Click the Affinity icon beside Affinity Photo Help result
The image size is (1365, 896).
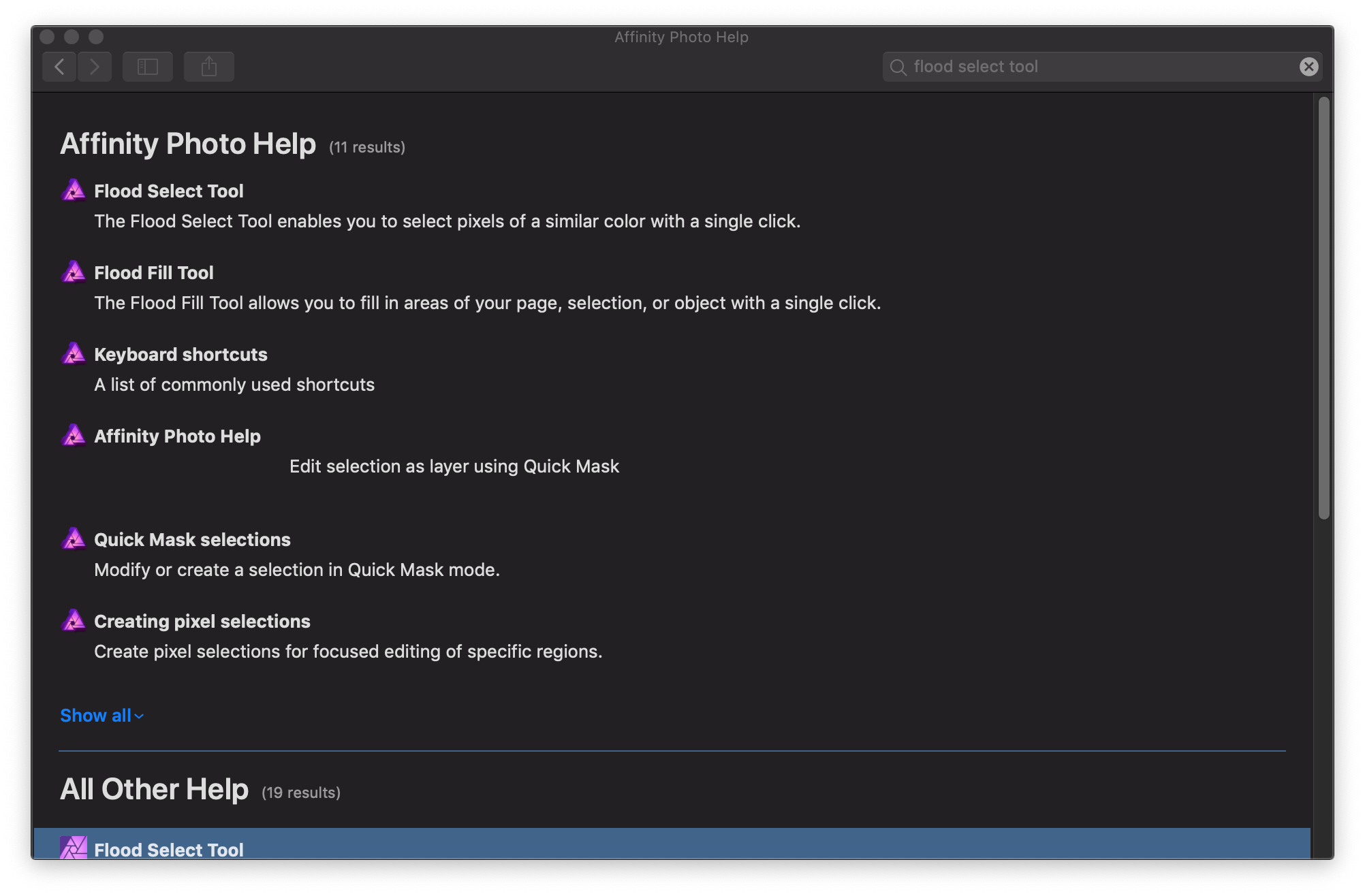74,436
